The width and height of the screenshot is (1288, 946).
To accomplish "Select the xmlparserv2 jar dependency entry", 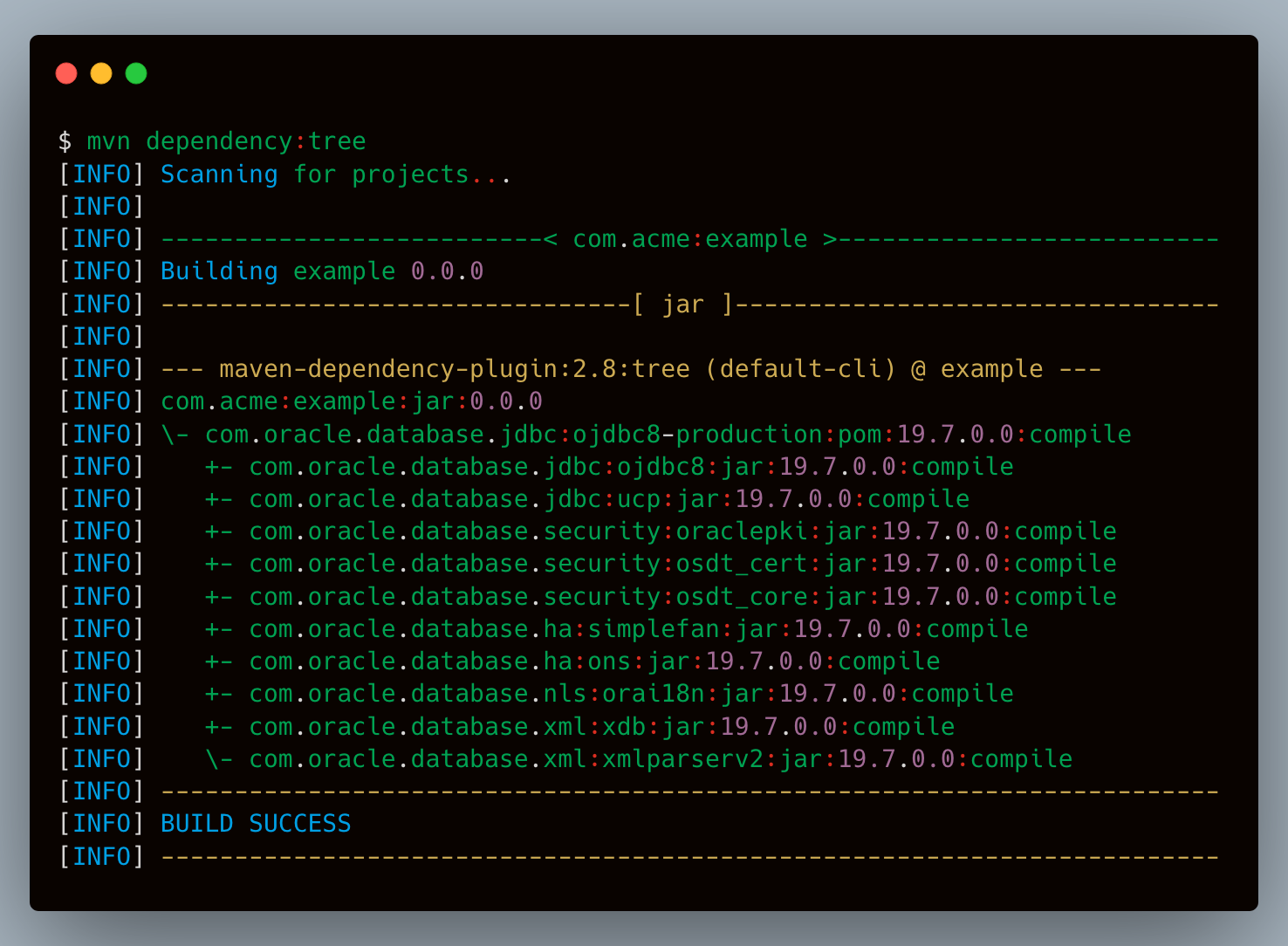I will tap(661, 759).
